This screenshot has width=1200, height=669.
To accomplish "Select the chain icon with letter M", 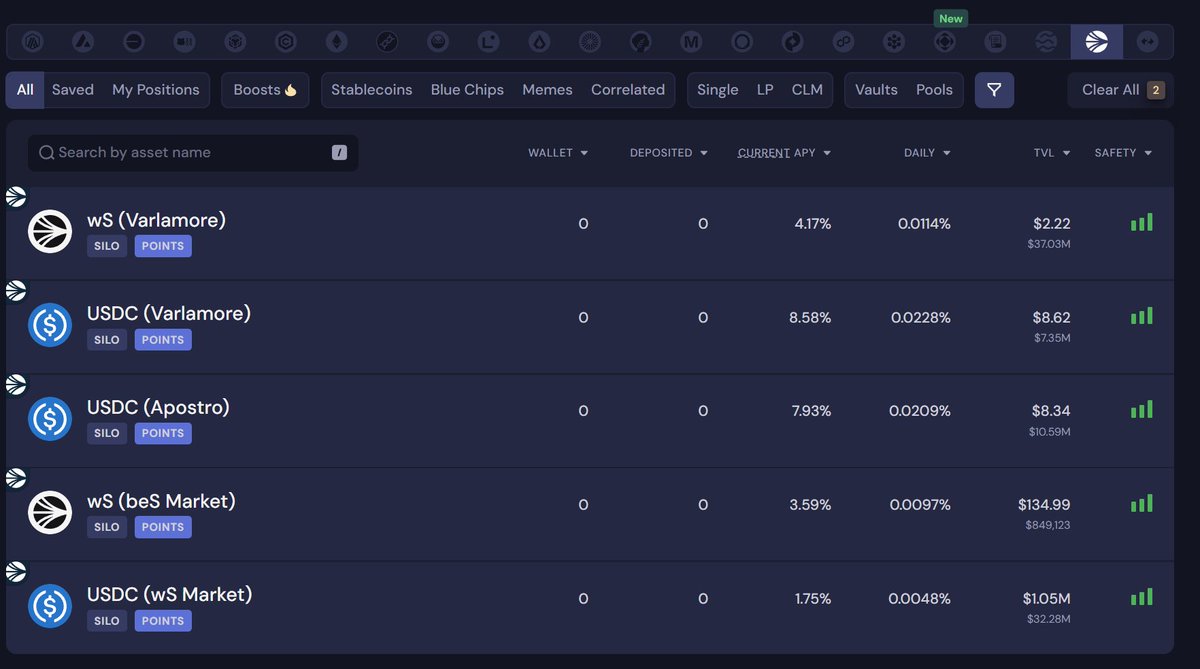I will click(x=691, y=42).
